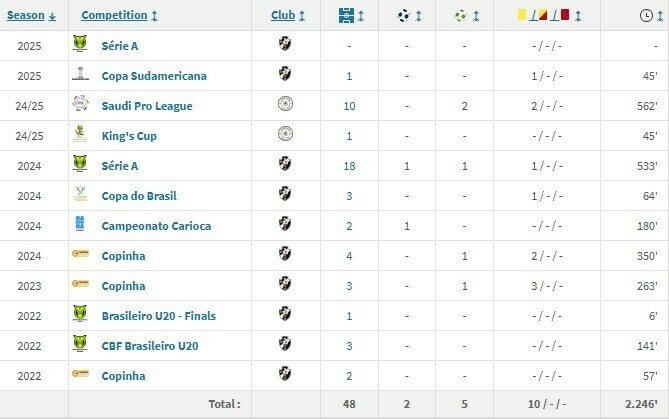The image size is (669, 419).
Task: Open the CBF Brasileiro U20 link
Action: point(150,345)
